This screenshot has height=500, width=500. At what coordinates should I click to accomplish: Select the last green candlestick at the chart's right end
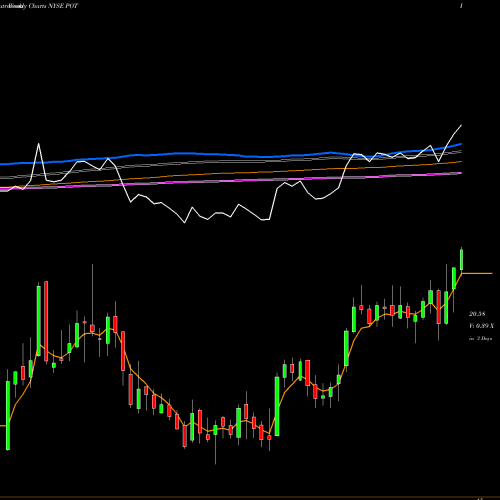coord(462,259)
